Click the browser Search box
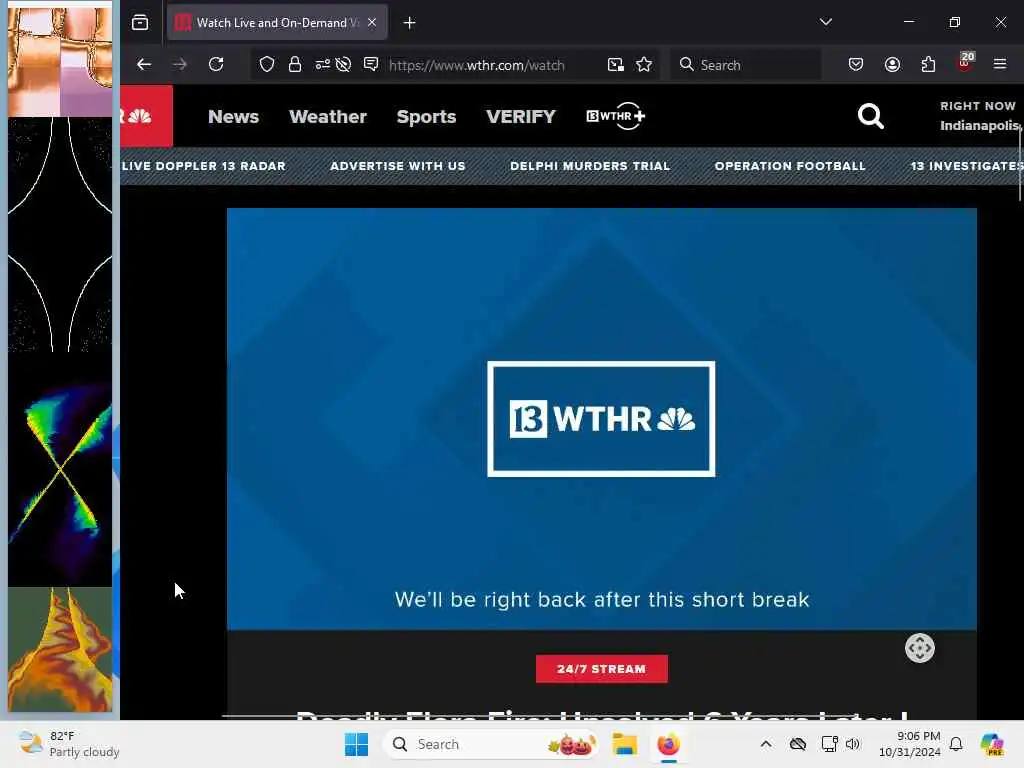This screenshot has height=768, width=1024. (x=746, y=65)
